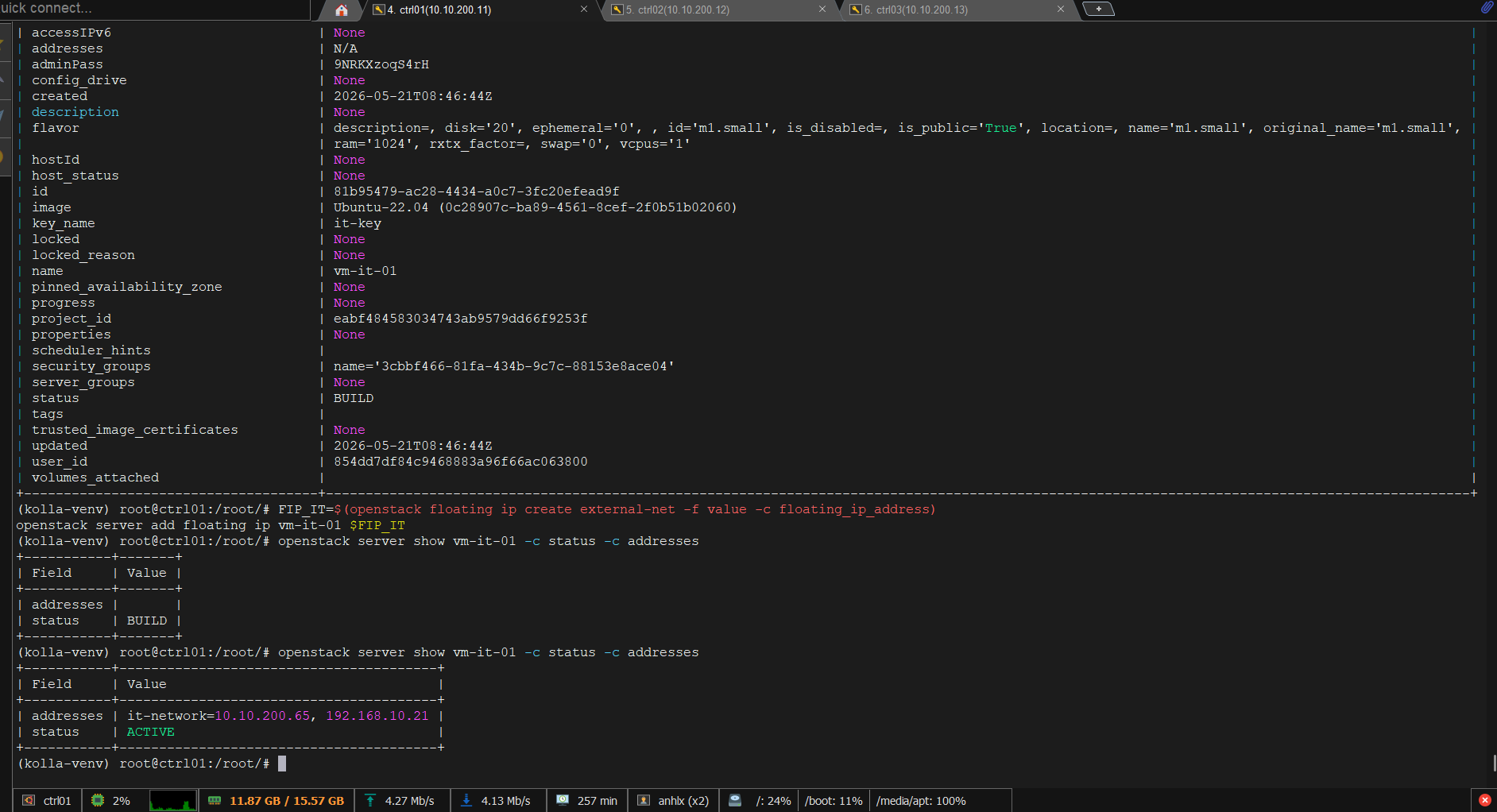Close the ctrl03(10.10.200.13) tab
The width and height of the screenshot is (1497, 812).
click(x=1061, y=10)
